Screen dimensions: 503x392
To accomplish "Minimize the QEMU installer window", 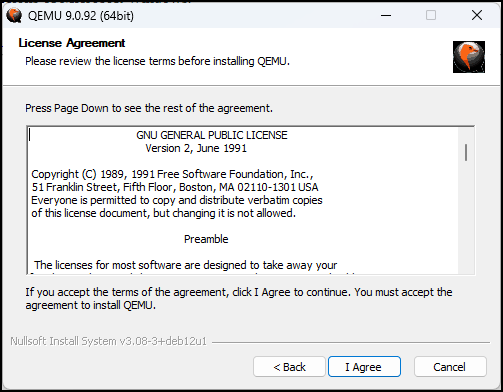I will [x=386, y=15].
